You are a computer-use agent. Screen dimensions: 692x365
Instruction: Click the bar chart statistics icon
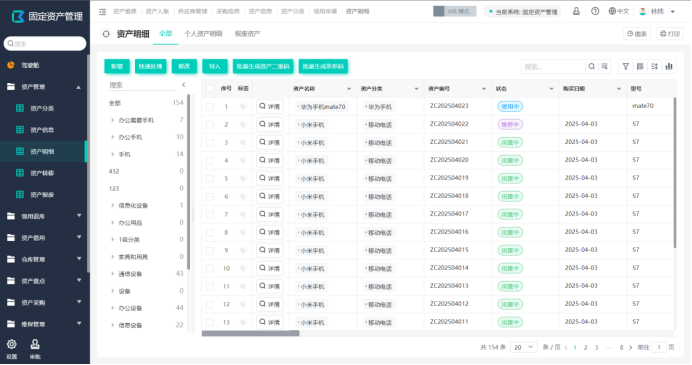pos(669,66)
